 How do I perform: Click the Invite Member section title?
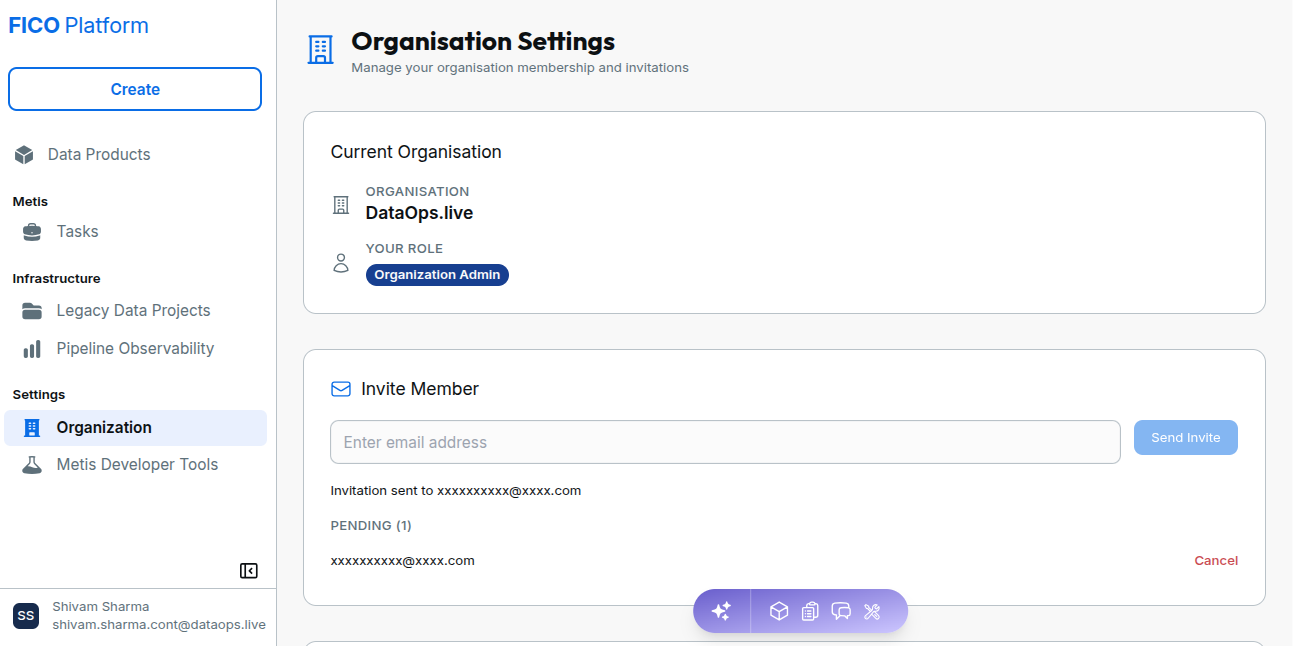[420, 389]
